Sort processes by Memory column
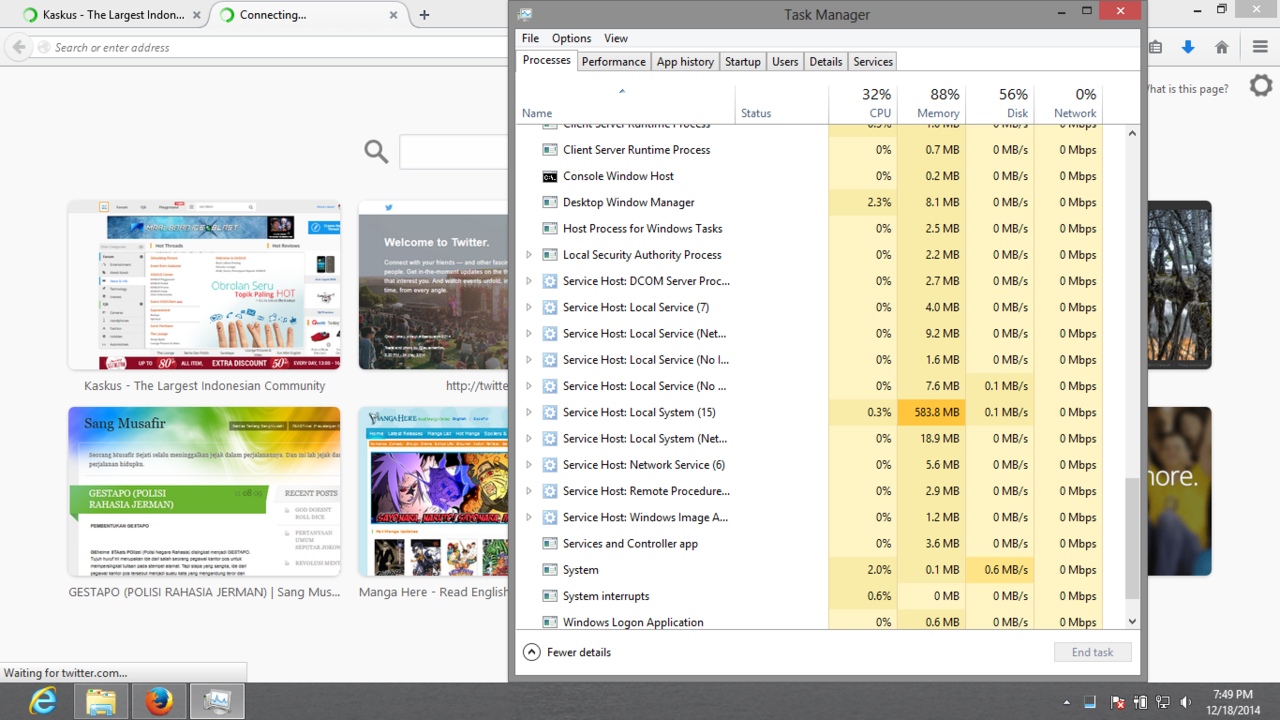 (931, 103)
